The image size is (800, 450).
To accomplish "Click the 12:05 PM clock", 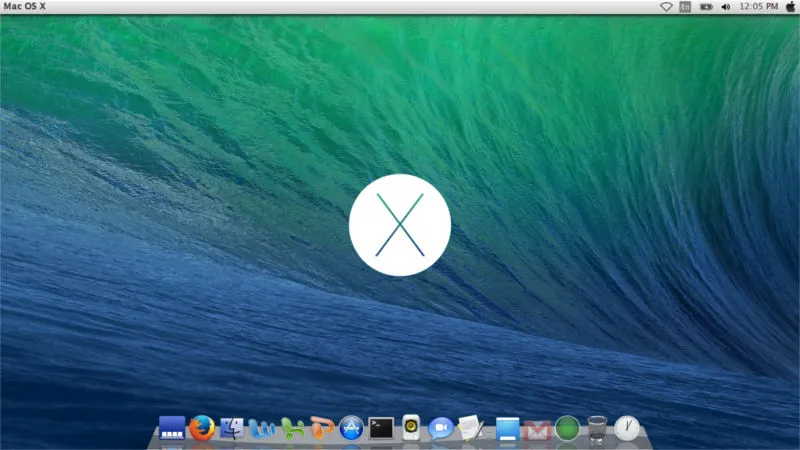I will 757,7.
